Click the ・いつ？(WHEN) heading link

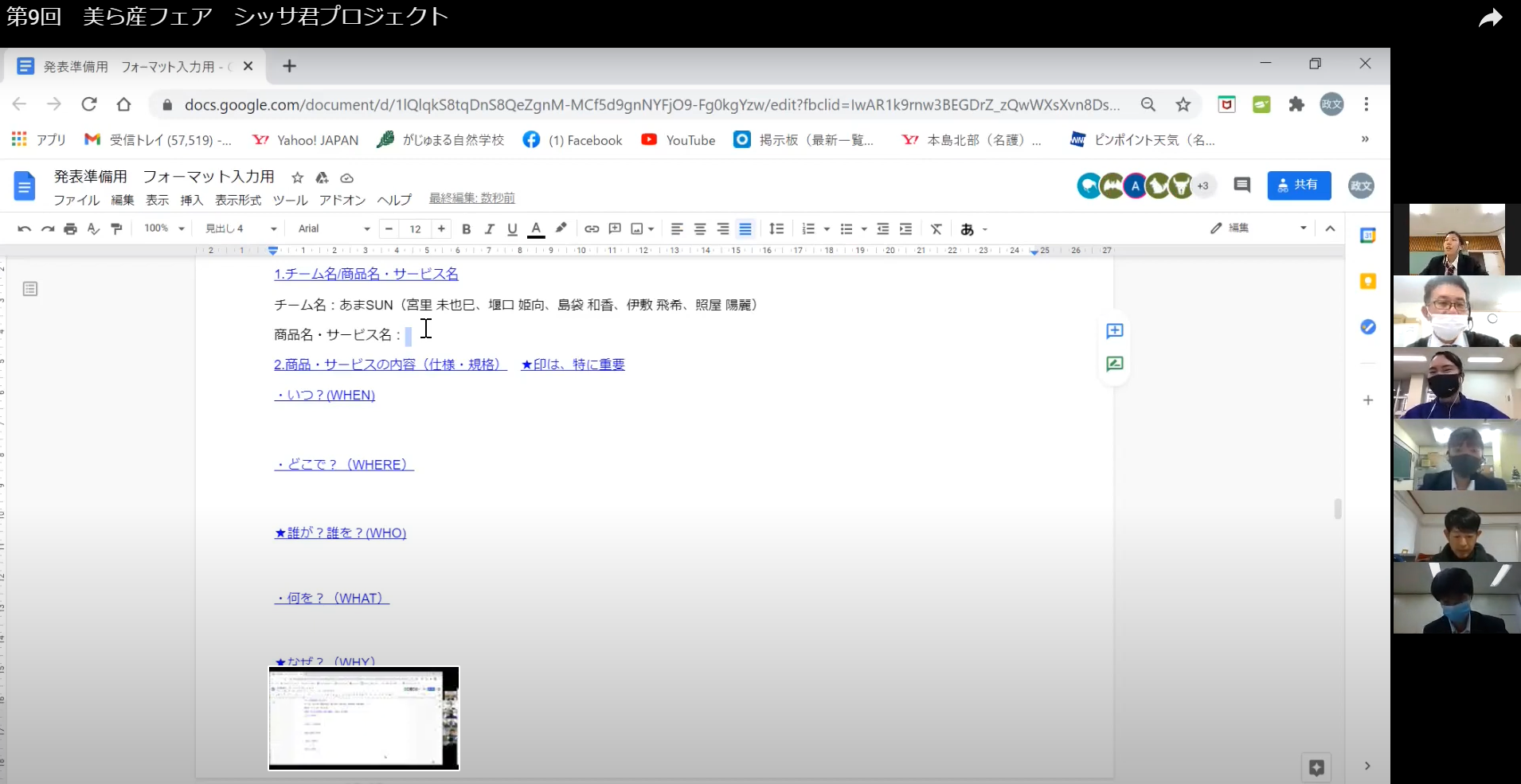click(x=325, y=395)
